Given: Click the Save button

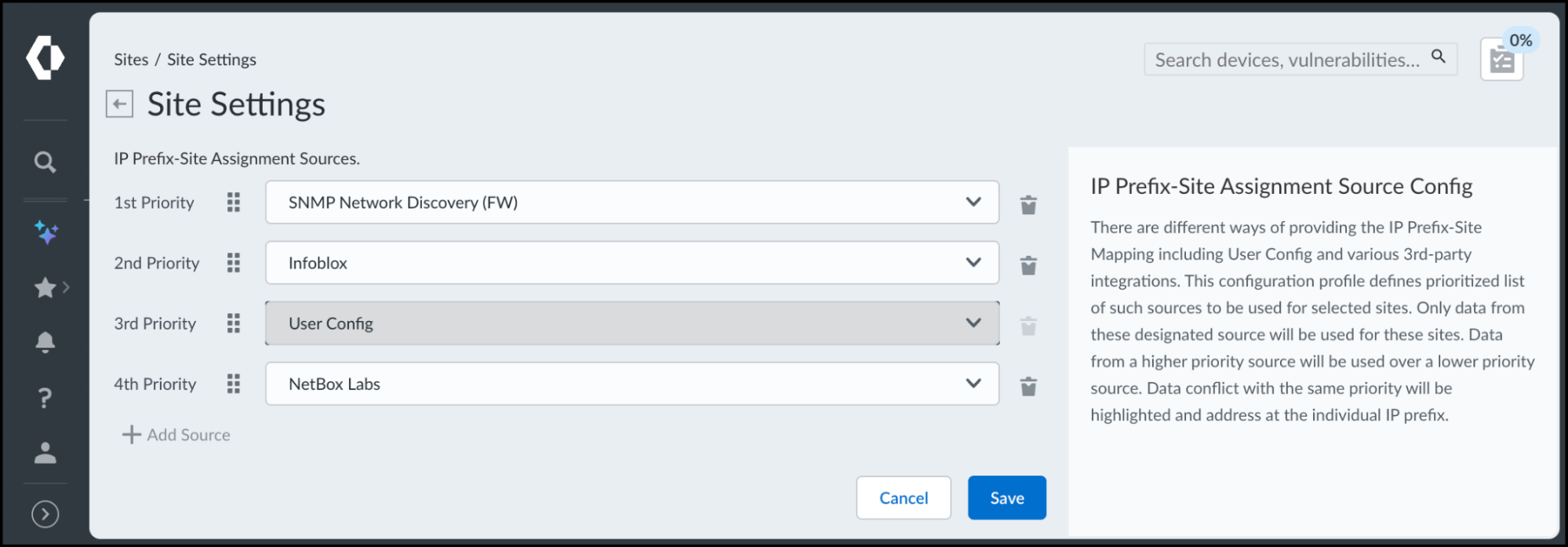Looking at the screenshot, I should tap(1007, 497).
